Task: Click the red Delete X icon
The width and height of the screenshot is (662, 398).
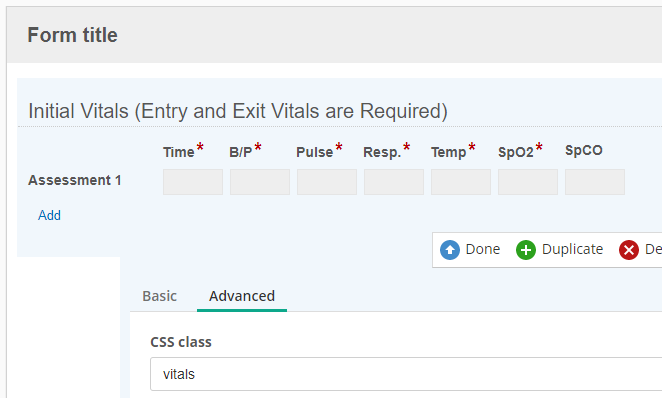Action: (x=629, y=250)
